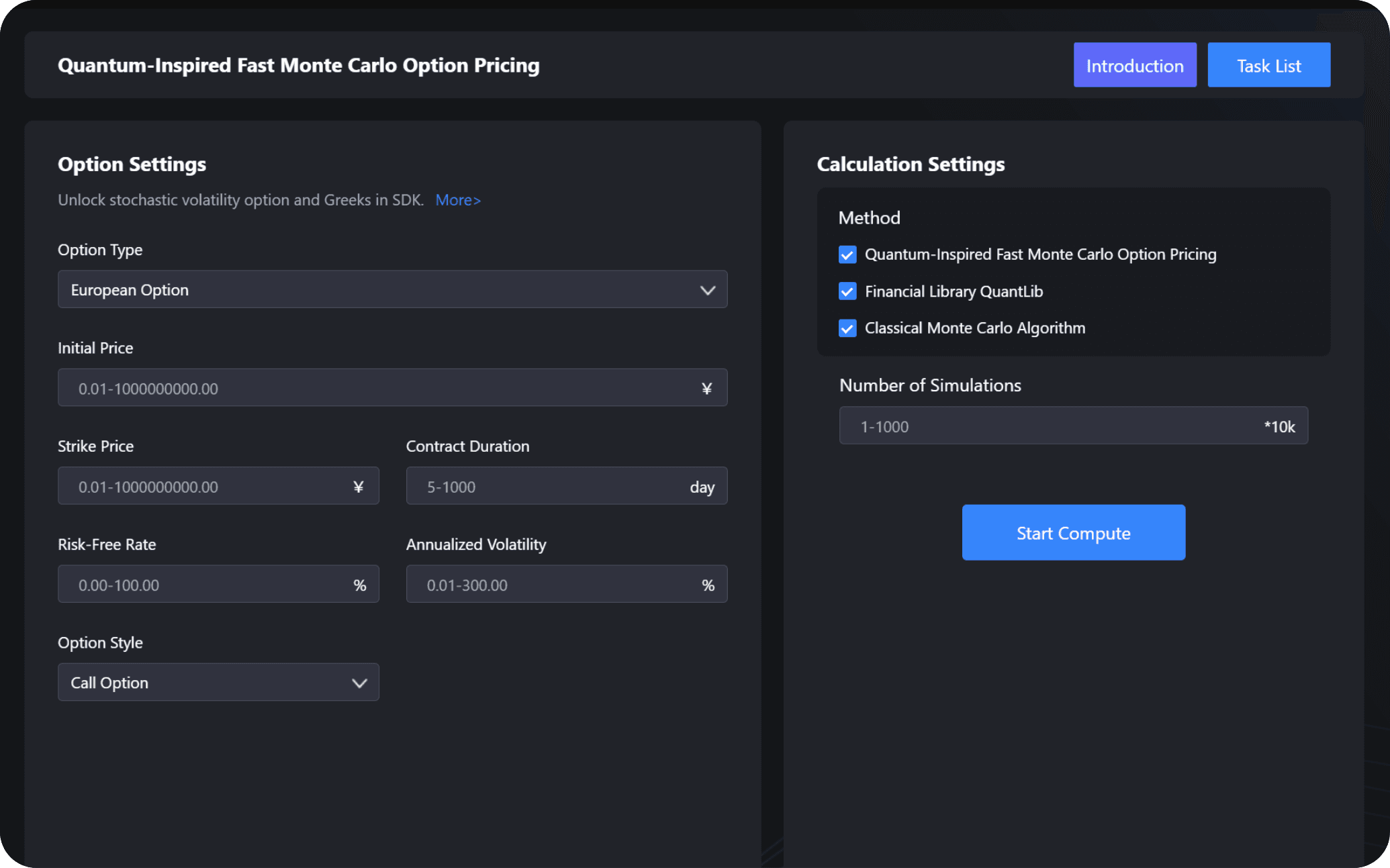The width and height of the screenshot is (1390, 868).
Task: Click the 'Contract Duration' label
Action: coord(468,446)
